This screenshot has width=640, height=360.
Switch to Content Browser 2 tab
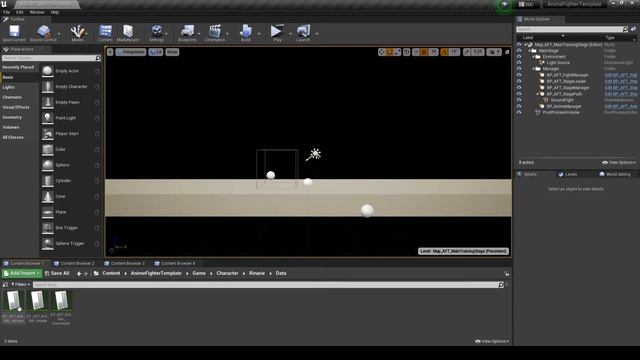(74, 264)
